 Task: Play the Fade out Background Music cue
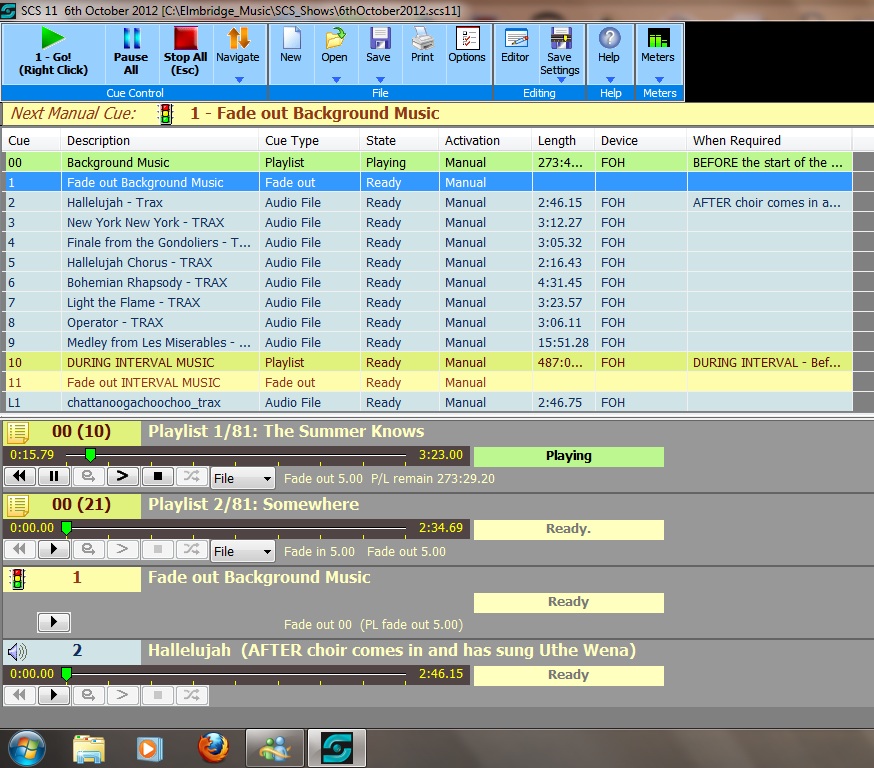click(x=53, y=622)
